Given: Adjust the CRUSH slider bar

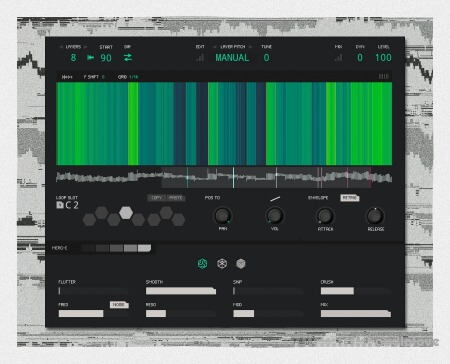Looking at the screenshot, I should click(x=356, y=291).
